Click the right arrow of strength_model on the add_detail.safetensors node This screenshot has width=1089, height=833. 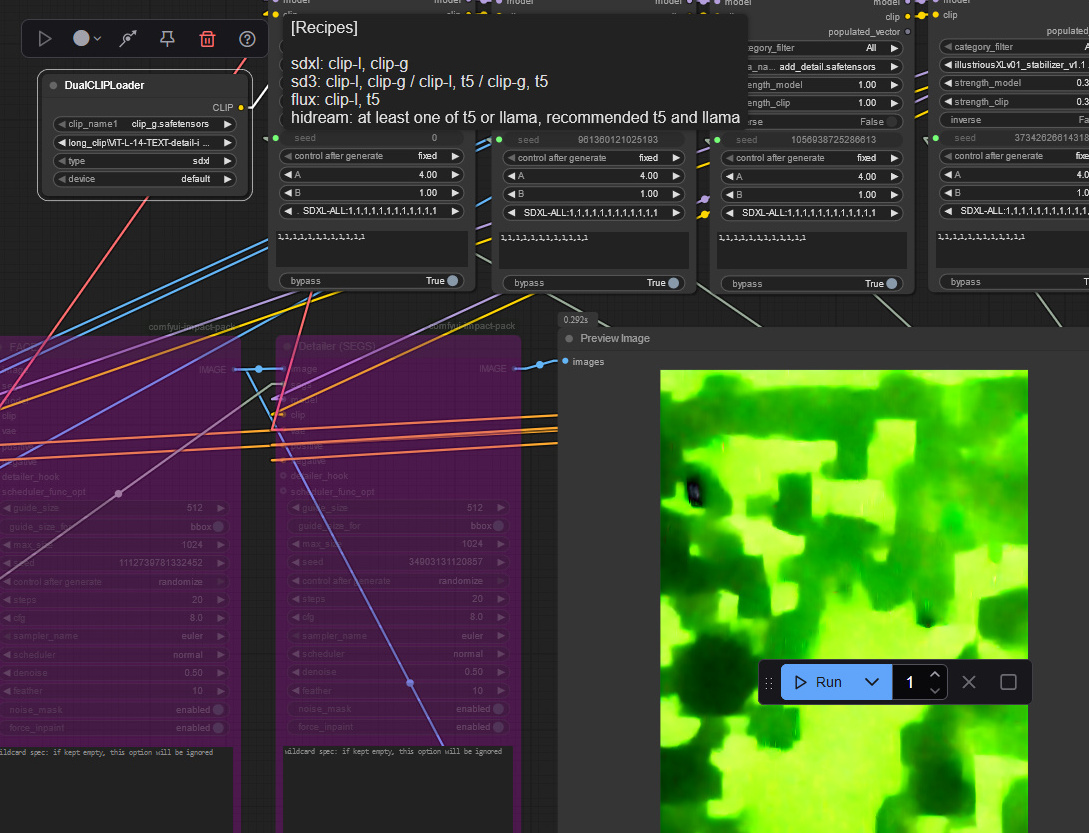coord(894,85)
